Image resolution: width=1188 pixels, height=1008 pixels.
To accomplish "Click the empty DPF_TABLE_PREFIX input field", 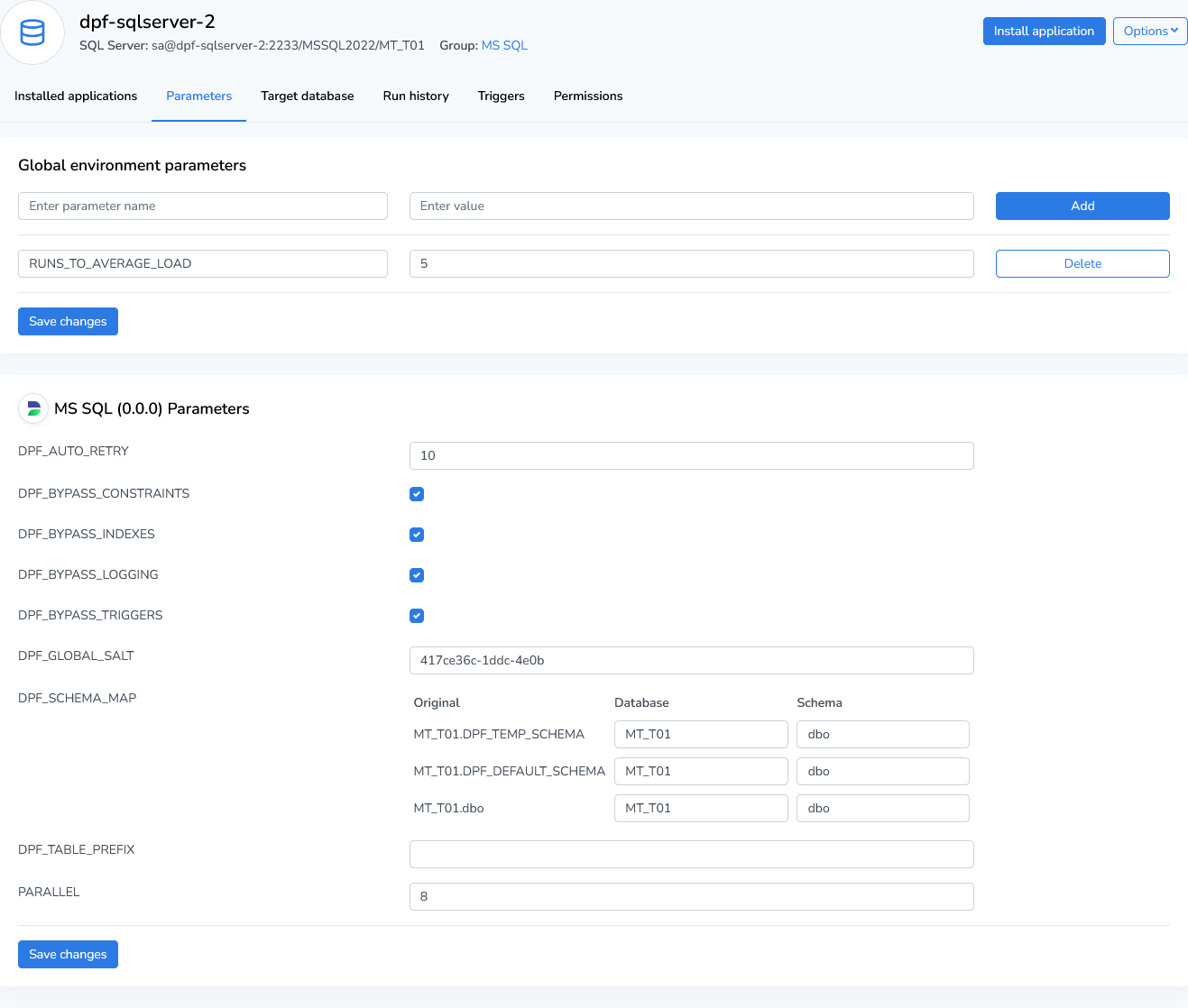I will pos(691,854).
